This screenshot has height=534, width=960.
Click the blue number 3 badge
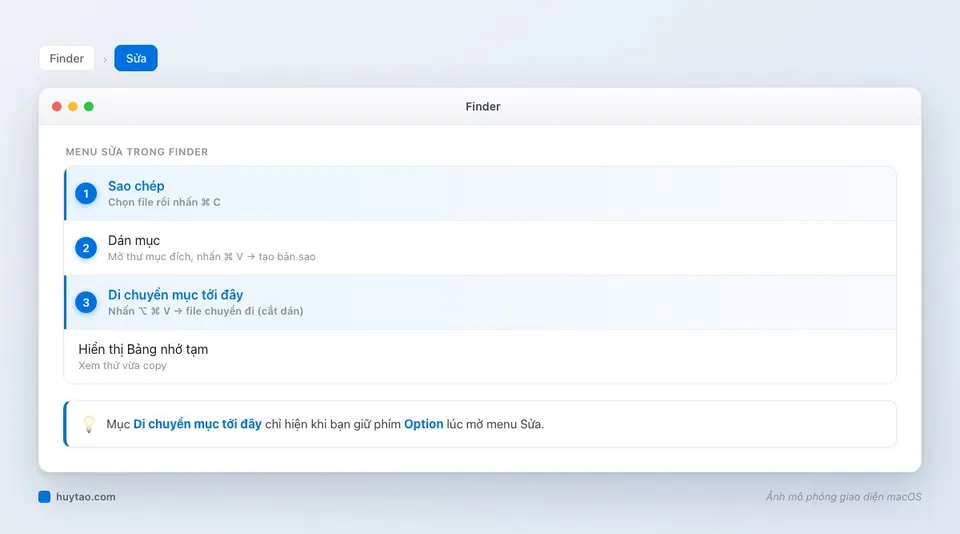point(86,303)
